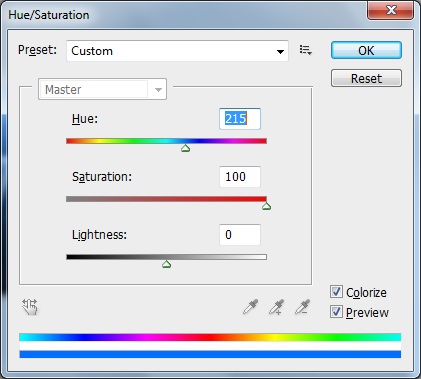This screenshot has height=379, width=421.
Task: Click the Hue value field showing 215
Action: point(240,119)
